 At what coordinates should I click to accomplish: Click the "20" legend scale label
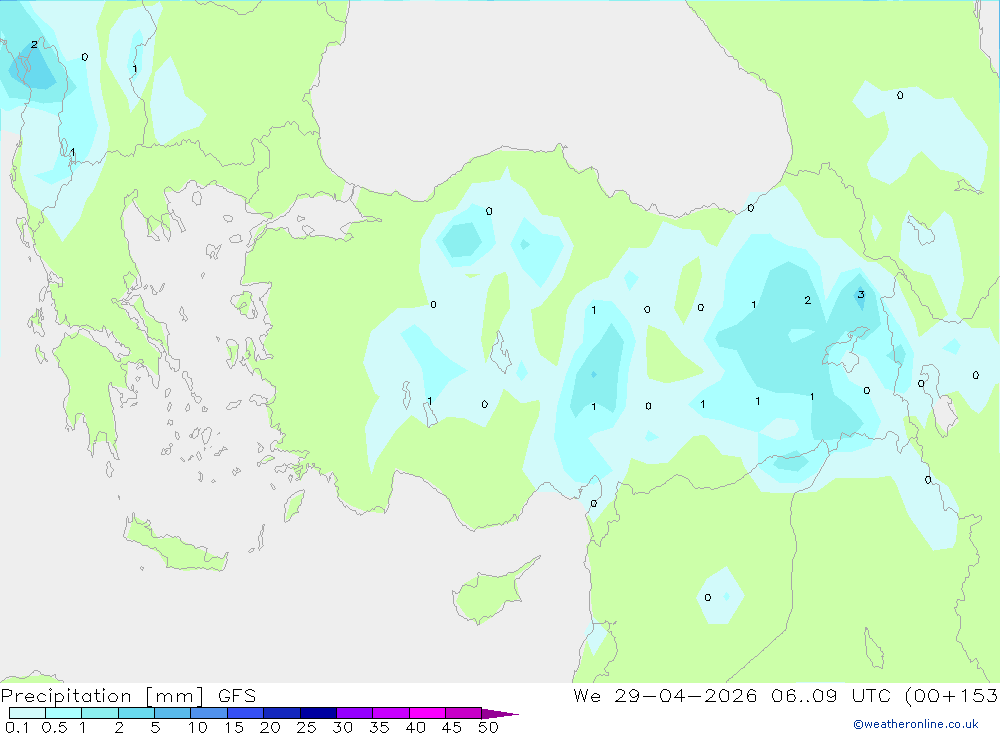pos(270,727)
